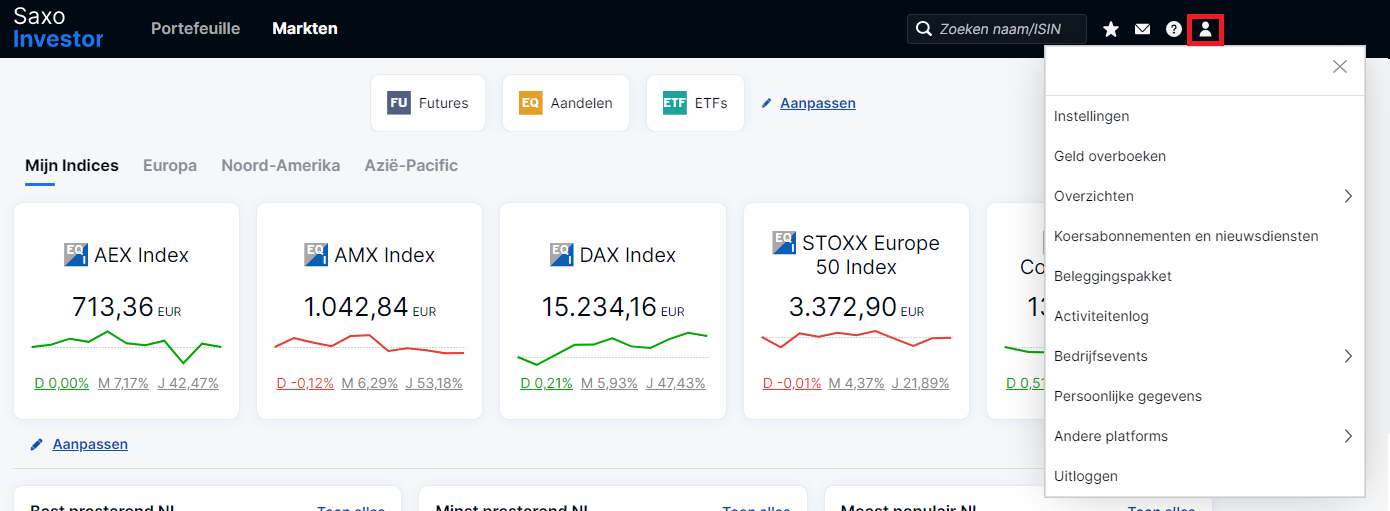The width and height of the screenshot is (1390, 511).
Task: Click the AEX Index instrument icon
Action: point(75,254)
